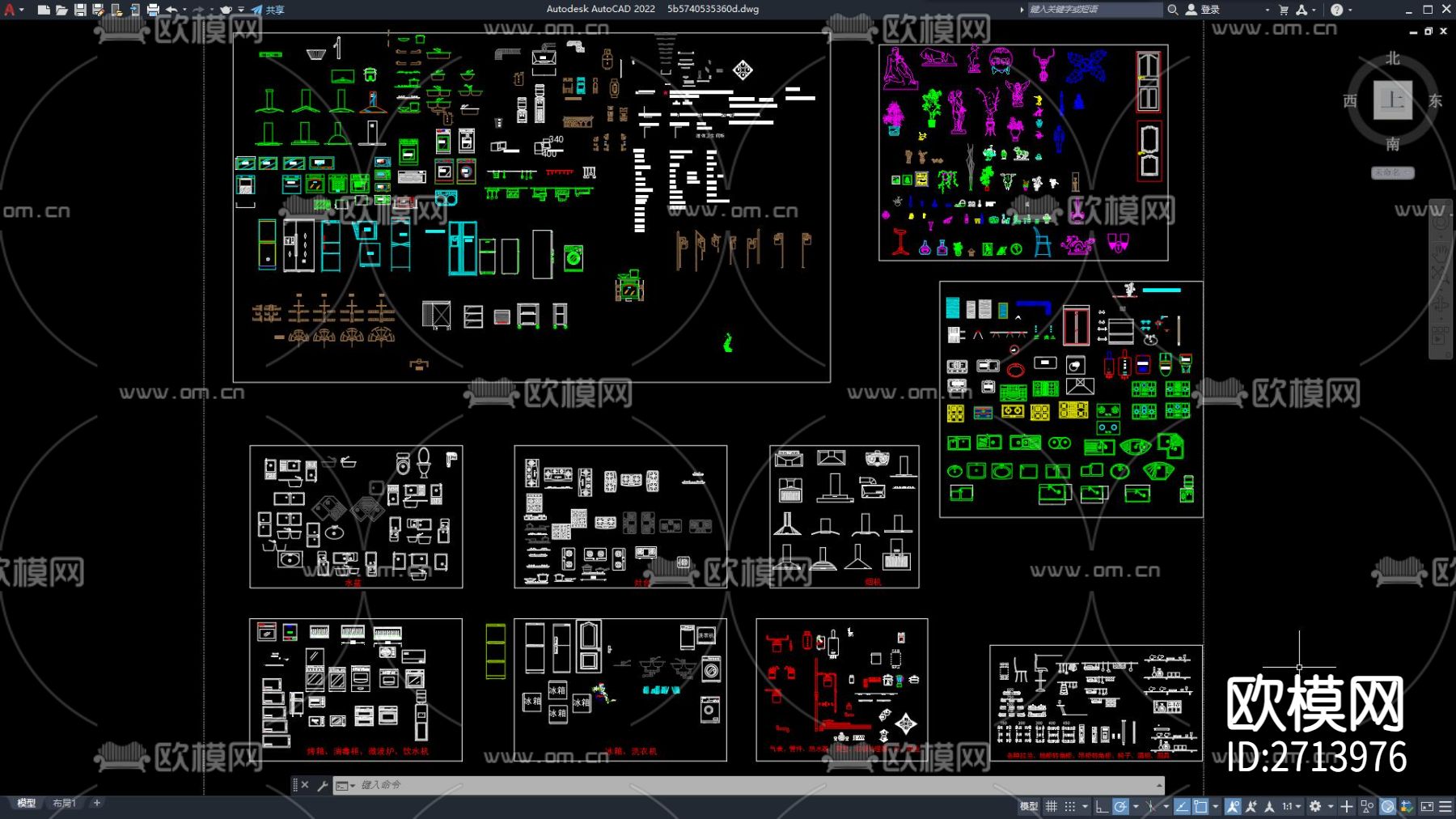This screenshot has width=1456, height=819.
Task: Toggle 2D object snap
Action: click(x=1200, y=806)
